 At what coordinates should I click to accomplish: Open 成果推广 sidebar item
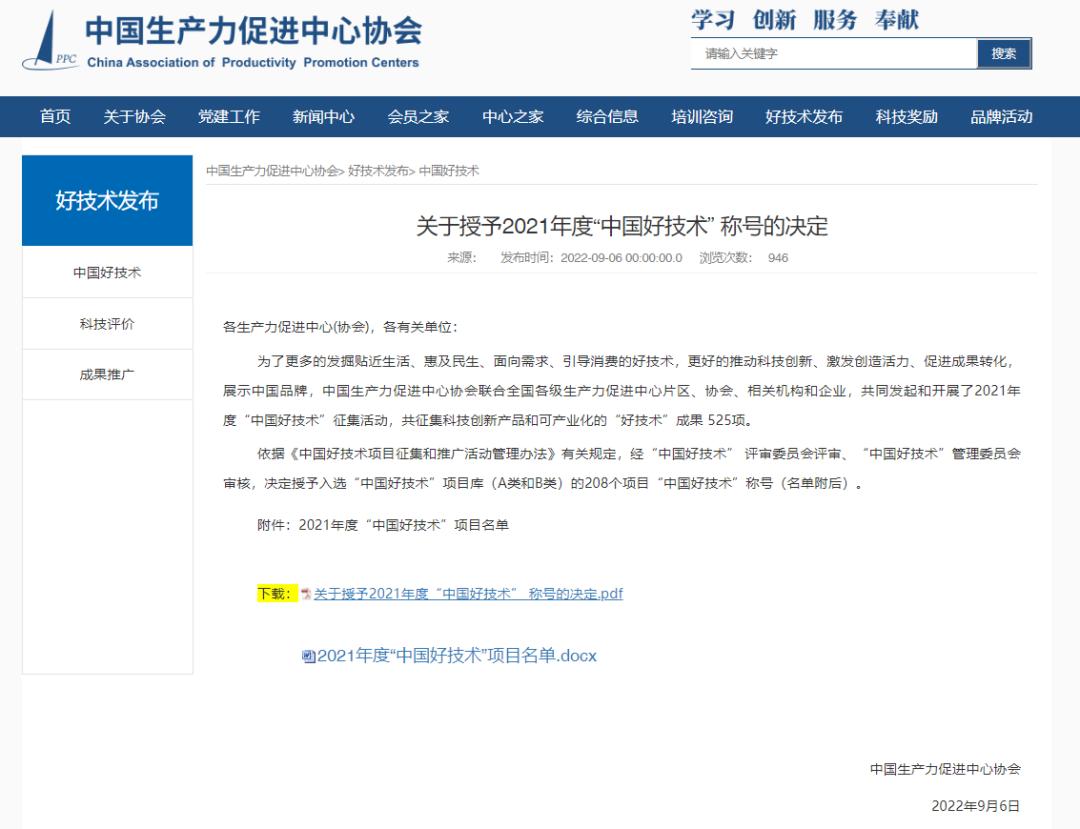(107, 375)
